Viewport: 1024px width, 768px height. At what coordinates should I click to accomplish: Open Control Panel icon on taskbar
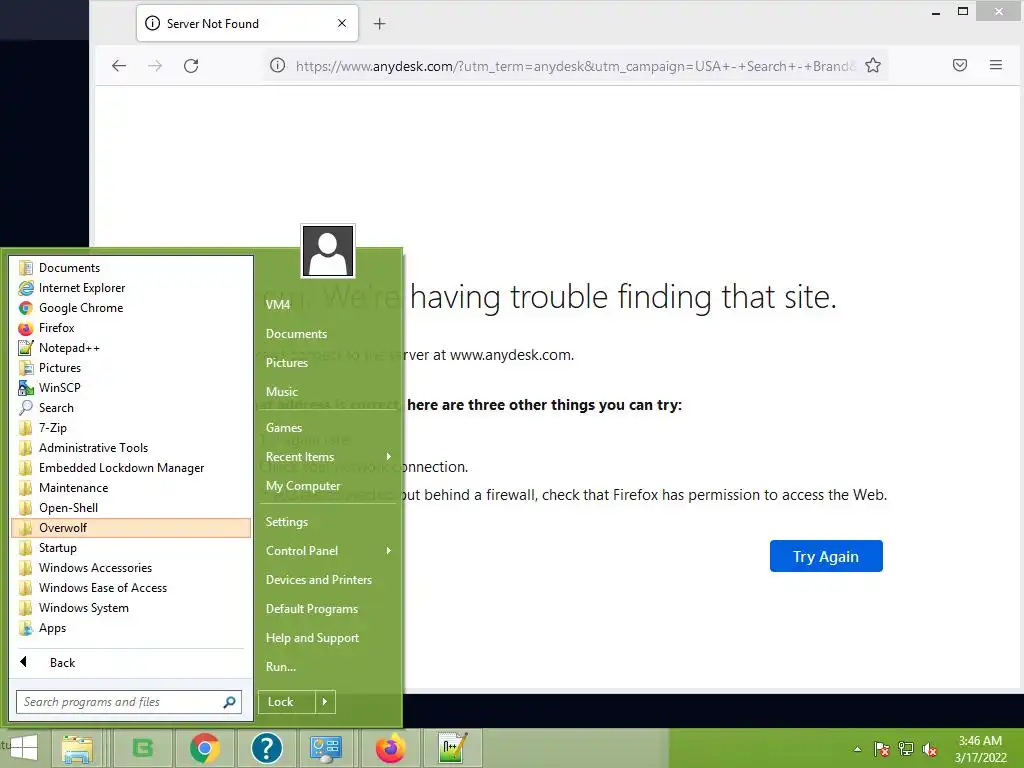(x=325, y=748)
